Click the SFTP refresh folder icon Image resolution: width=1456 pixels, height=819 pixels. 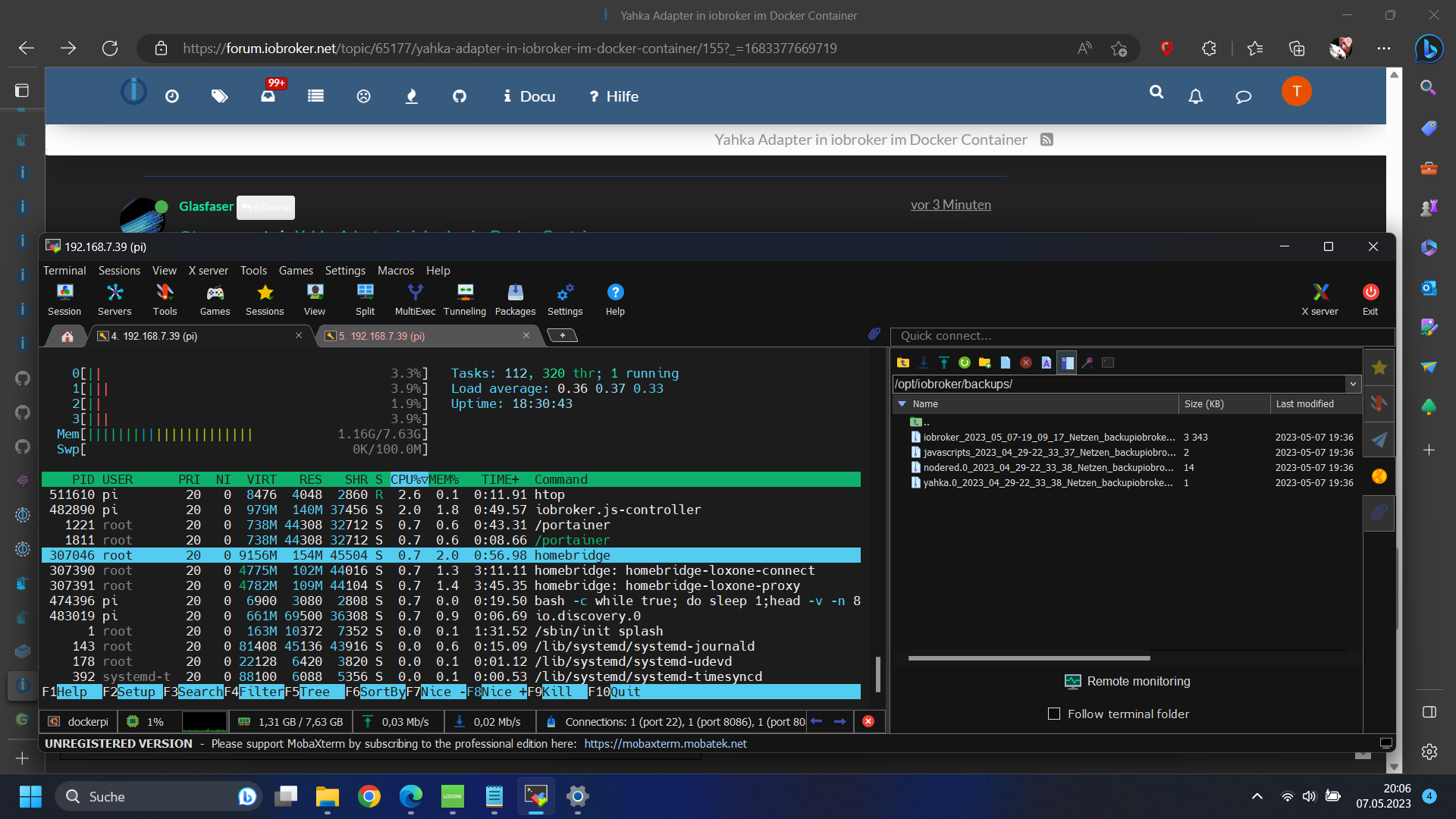click(x=964, y=362)
